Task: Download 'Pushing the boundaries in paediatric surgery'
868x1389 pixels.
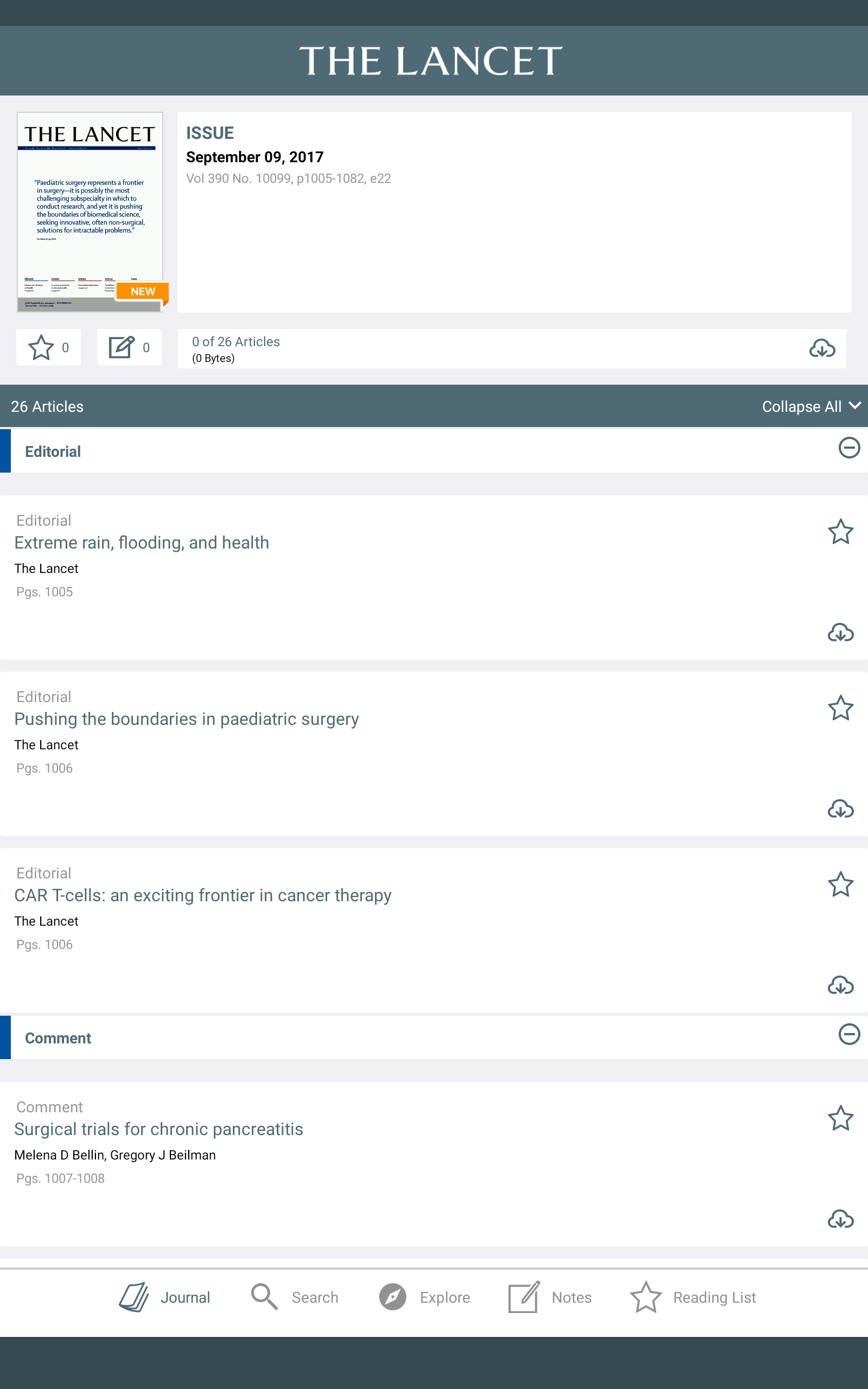Action: [x=840, y=809]
